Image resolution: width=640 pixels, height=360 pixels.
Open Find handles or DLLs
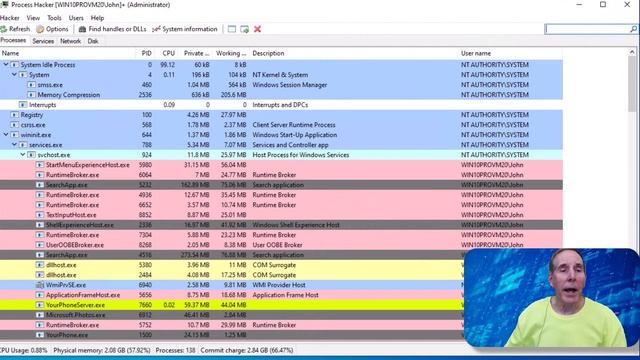112,29
